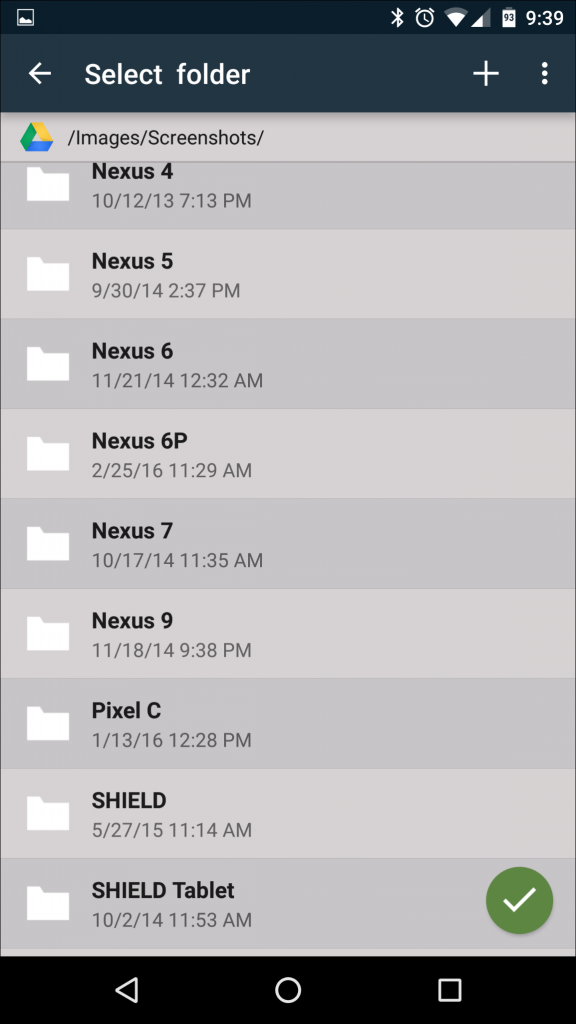Tap the folder icon next to SHIELD Tablet
The height and width of the screenshot is (1024, 576).
pos(47,903)
